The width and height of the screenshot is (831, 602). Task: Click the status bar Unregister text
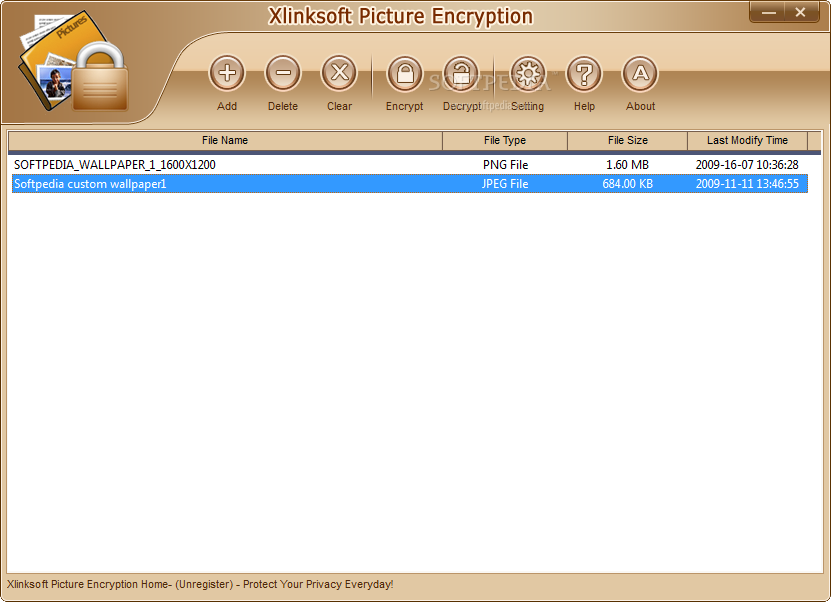(204, 584)
